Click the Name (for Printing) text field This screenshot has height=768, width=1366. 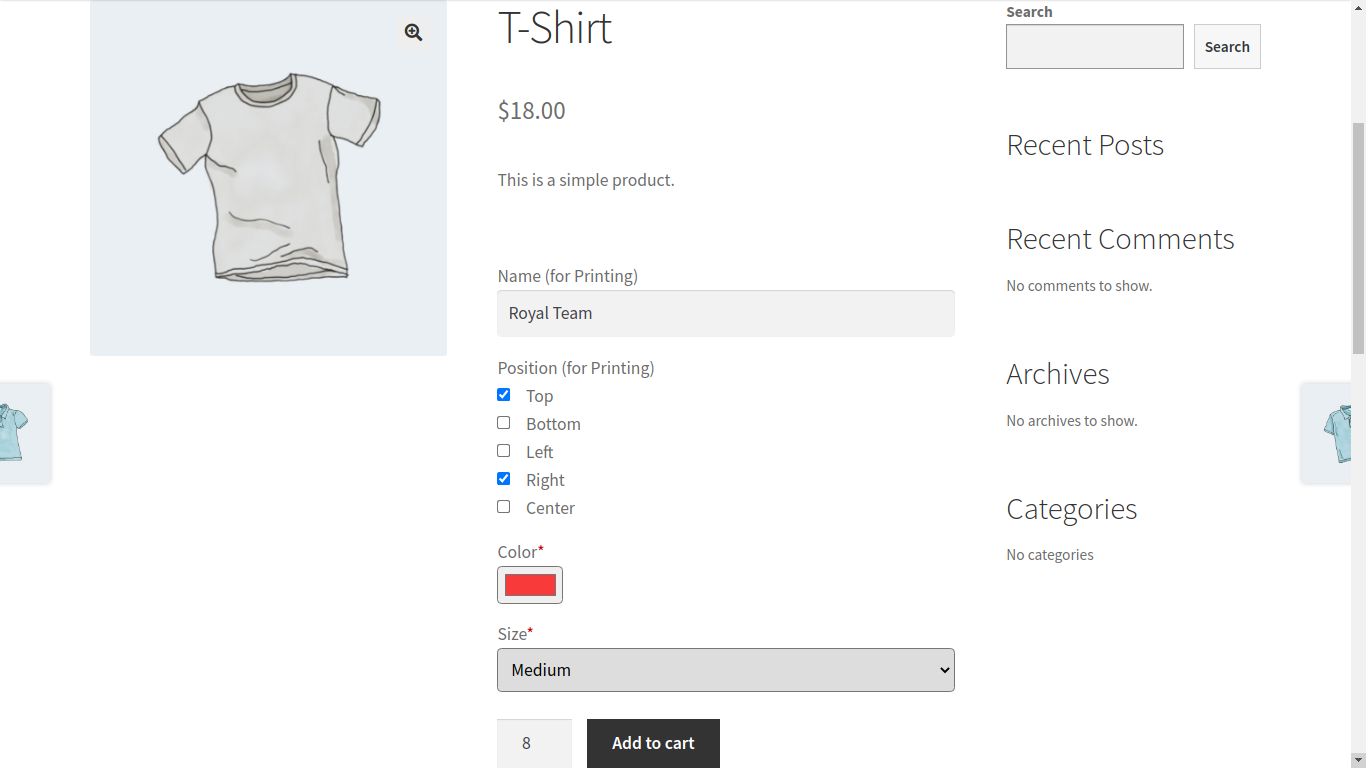click(725, 313)
